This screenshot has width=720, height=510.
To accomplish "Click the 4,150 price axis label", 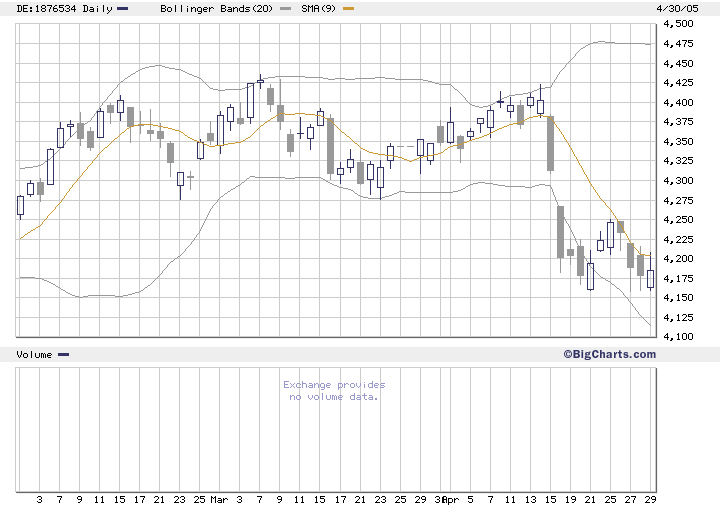I will 679,297.
